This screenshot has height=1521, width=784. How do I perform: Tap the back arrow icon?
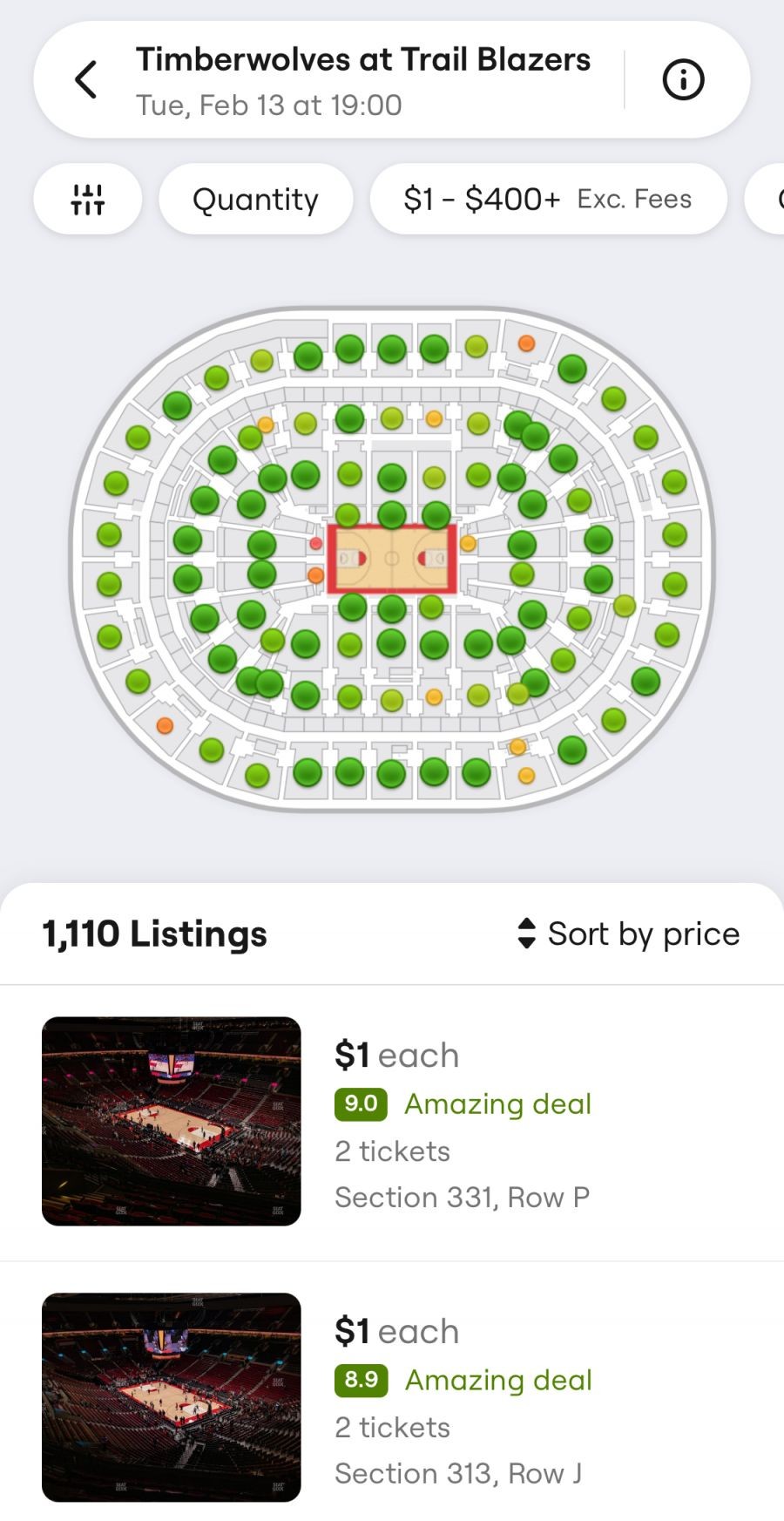point(85,80)
